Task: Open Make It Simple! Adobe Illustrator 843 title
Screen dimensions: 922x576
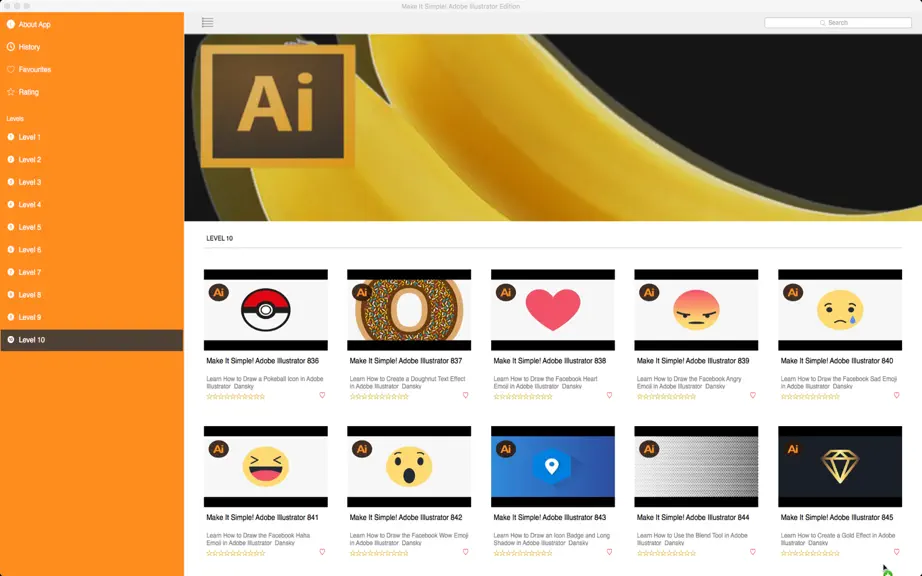Action: 549,517
